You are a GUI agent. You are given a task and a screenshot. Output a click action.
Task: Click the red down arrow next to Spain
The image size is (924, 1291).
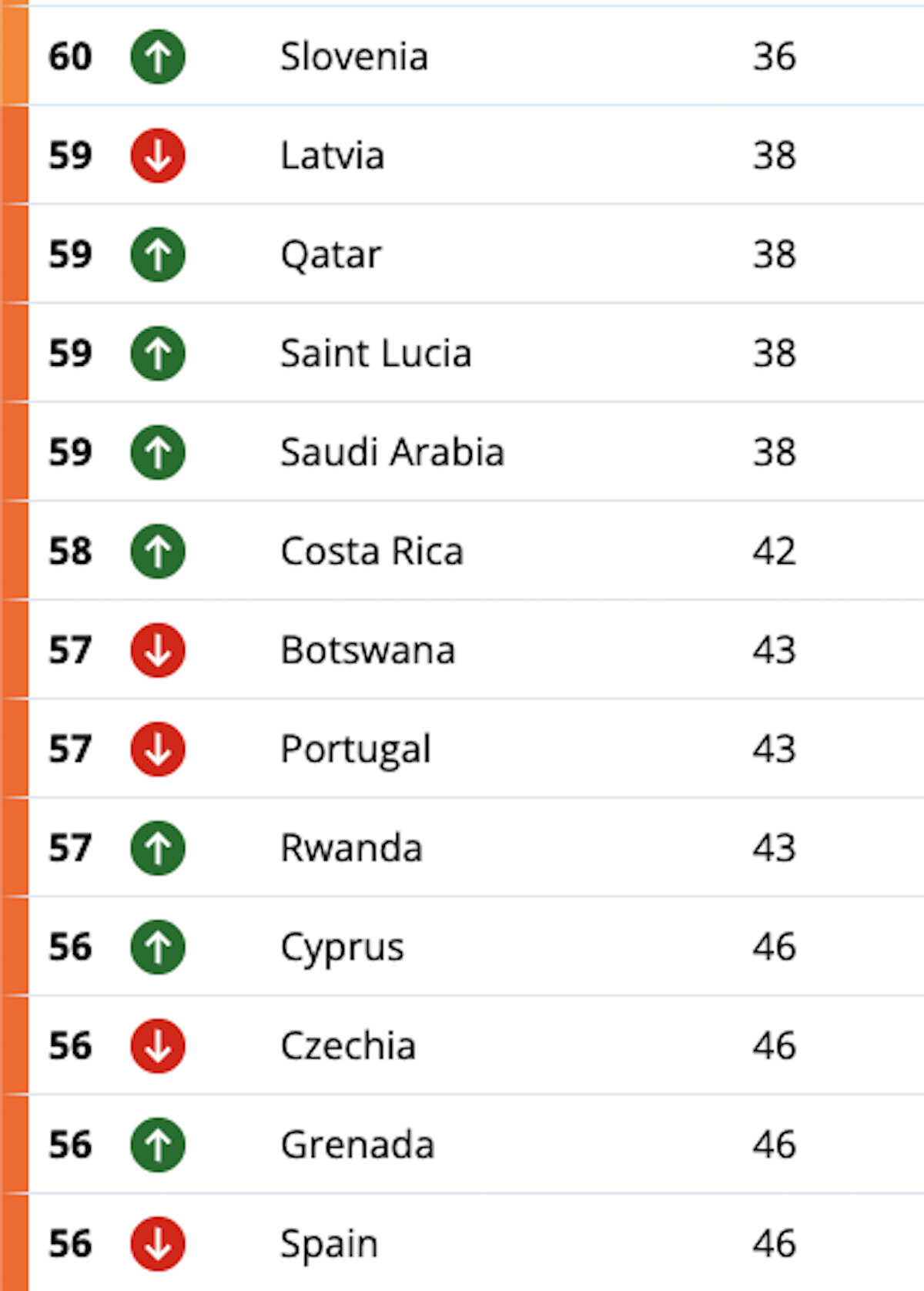158,1243
